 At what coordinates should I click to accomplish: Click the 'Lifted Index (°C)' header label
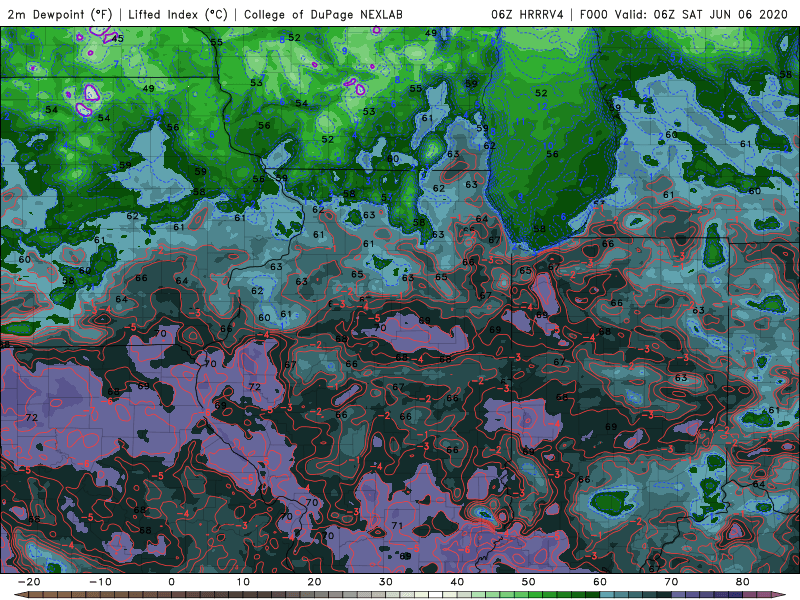tap(178, 14)
